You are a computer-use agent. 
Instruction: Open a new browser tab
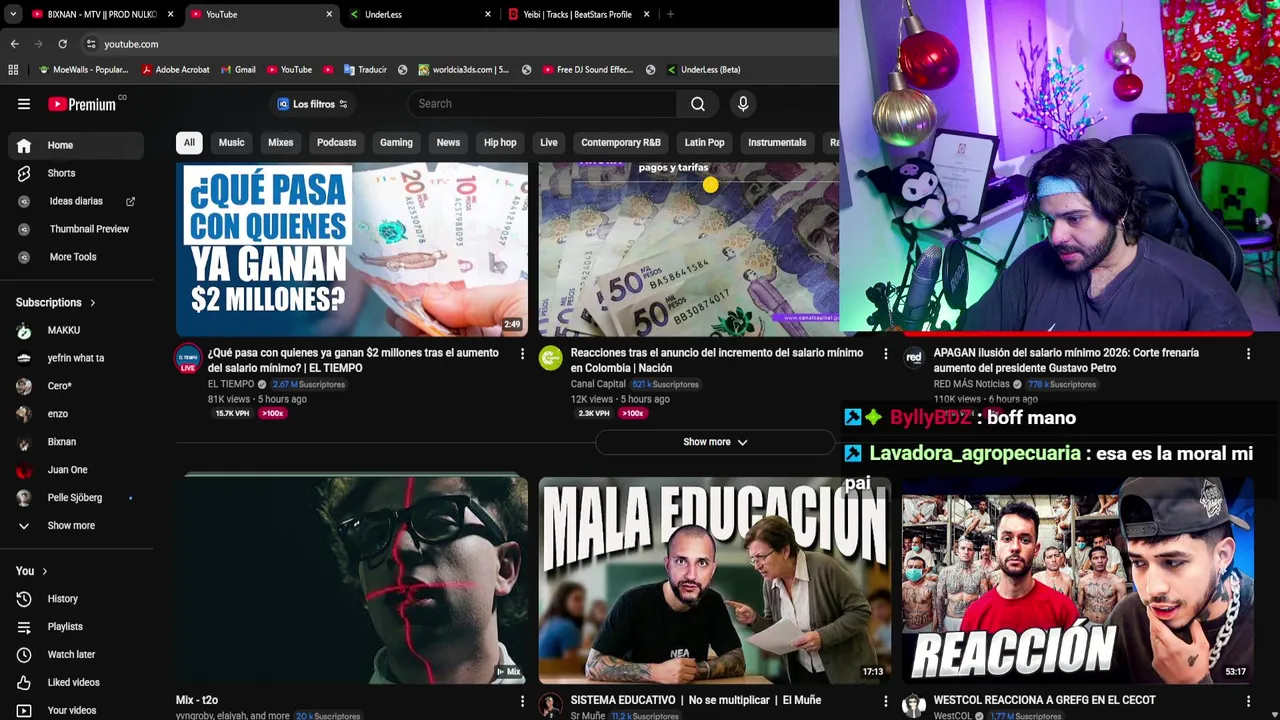(670, 14)
